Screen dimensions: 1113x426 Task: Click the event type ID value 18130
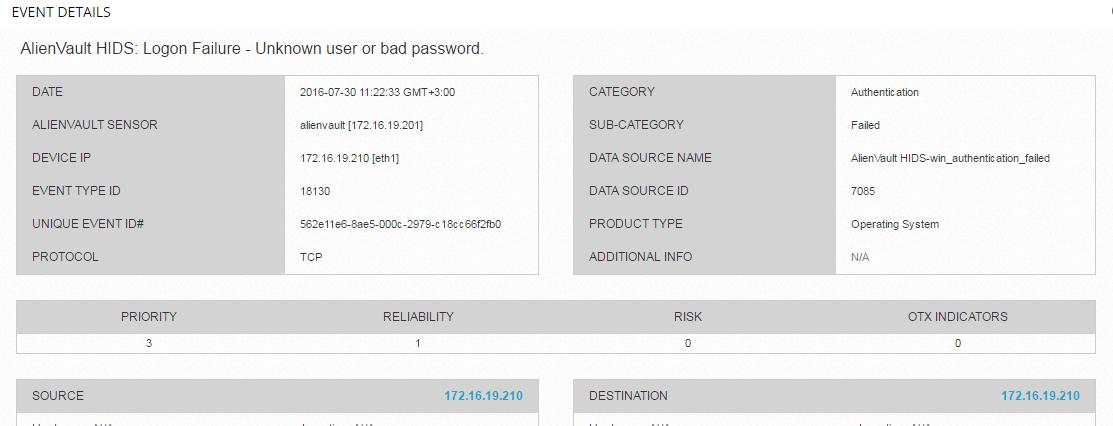tap(315, 191)
